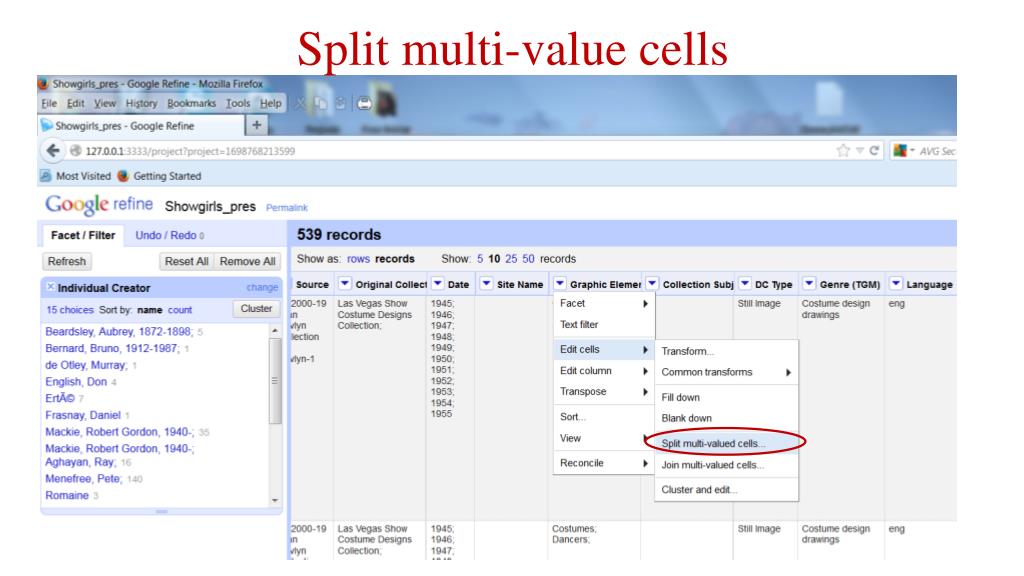The height and width of the screenshot is (576, 1024).
Task: Choose Text filter from column menu
Action: 603,325
